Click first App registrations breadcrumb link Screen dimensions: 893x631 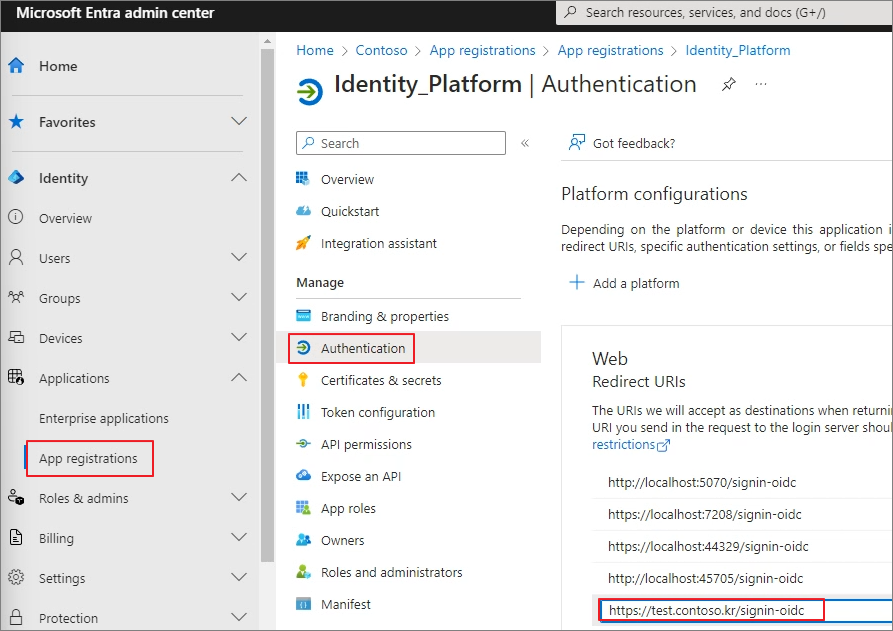click(x=482, y=50)
